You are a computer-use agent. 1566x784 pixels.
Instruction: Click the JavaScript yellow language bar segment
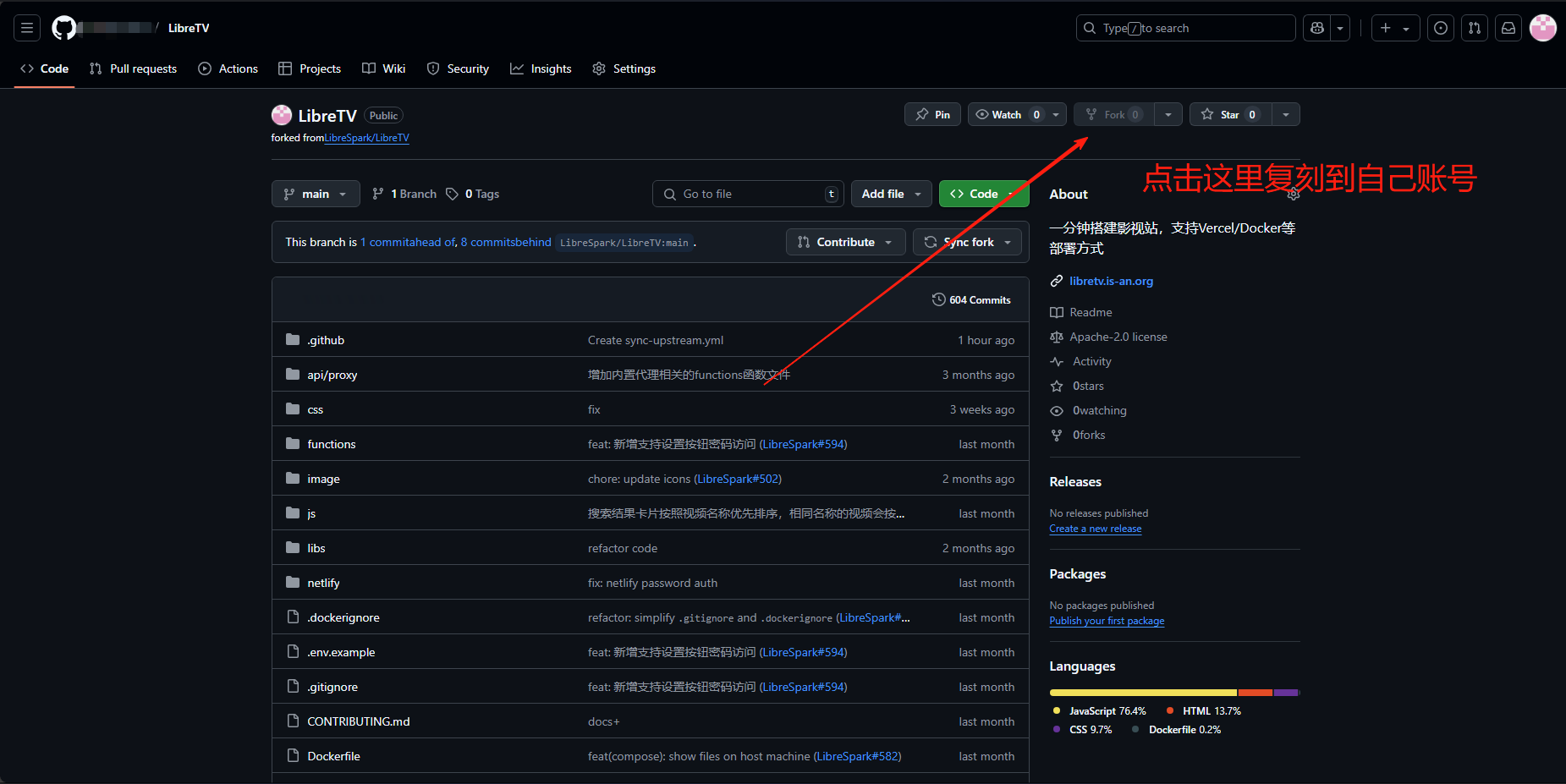[x=1143, y=693]
